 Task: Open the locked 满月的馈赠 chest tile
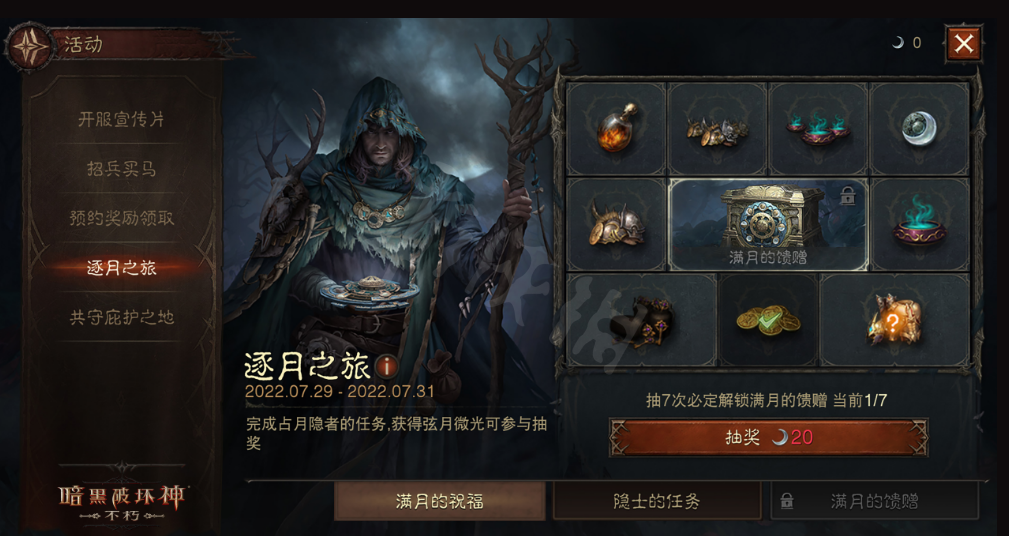pos(768,224)
